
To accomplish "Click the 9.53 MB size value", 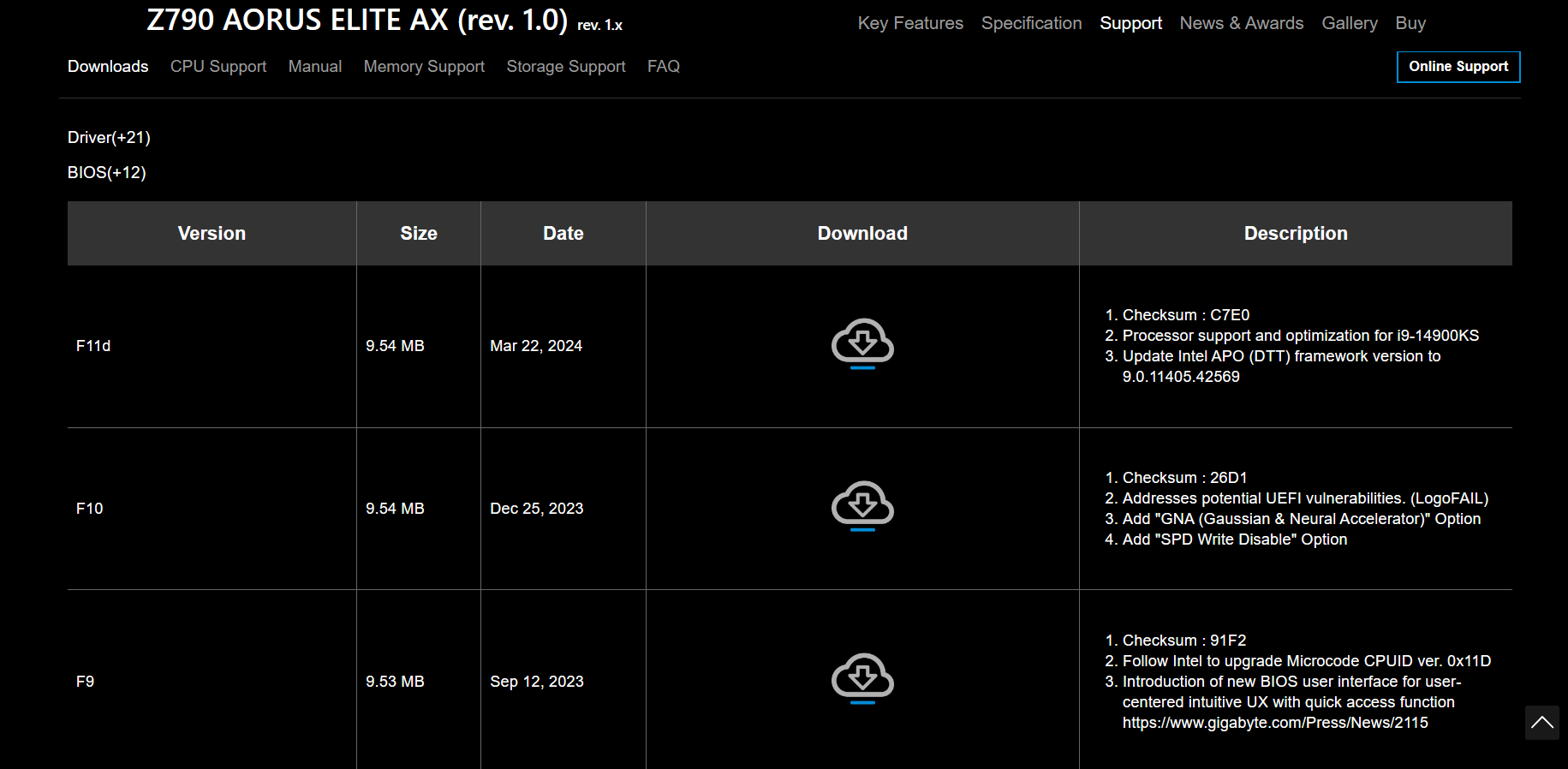I will click(395, 682).
